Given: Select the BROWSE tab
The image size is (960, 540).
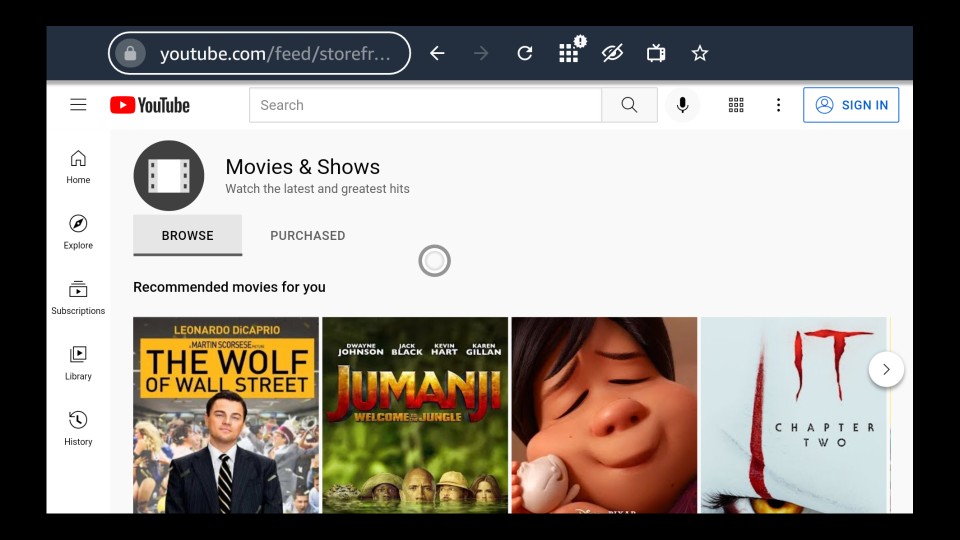Looking at the screenshot, I should coord(187,235).
